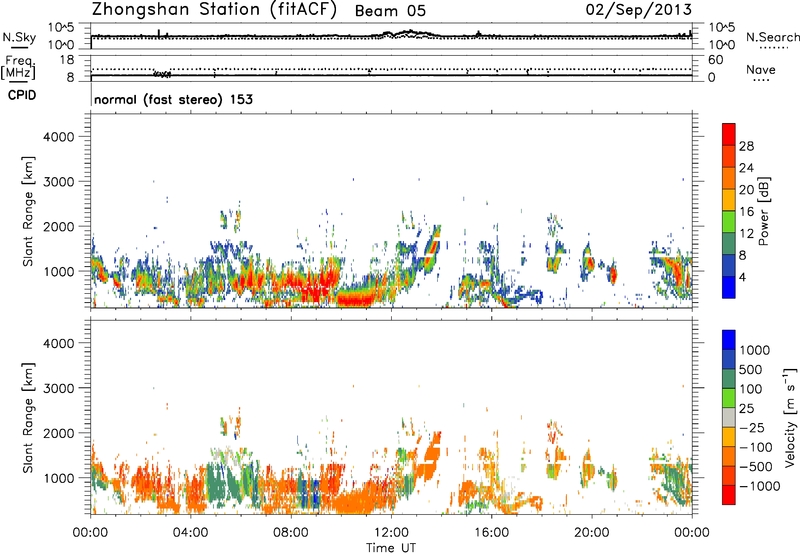This screenshot has height=554, width=800.
Task: Click the noise bump near 12:30 in N.Sky trace
Action: click(x=408, y=34)
